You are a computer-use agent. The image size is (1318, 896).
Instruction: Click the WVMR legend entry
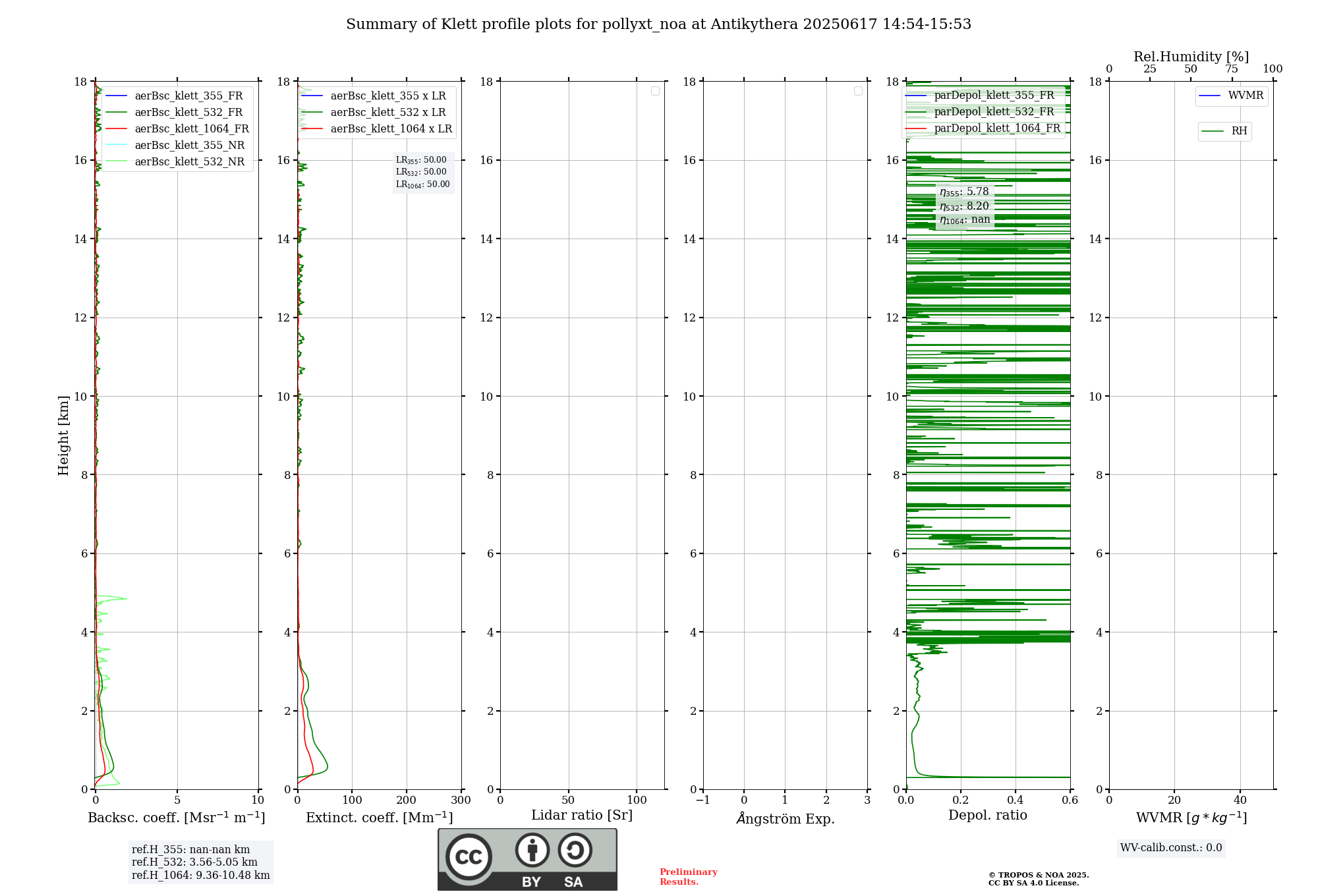1231,96
